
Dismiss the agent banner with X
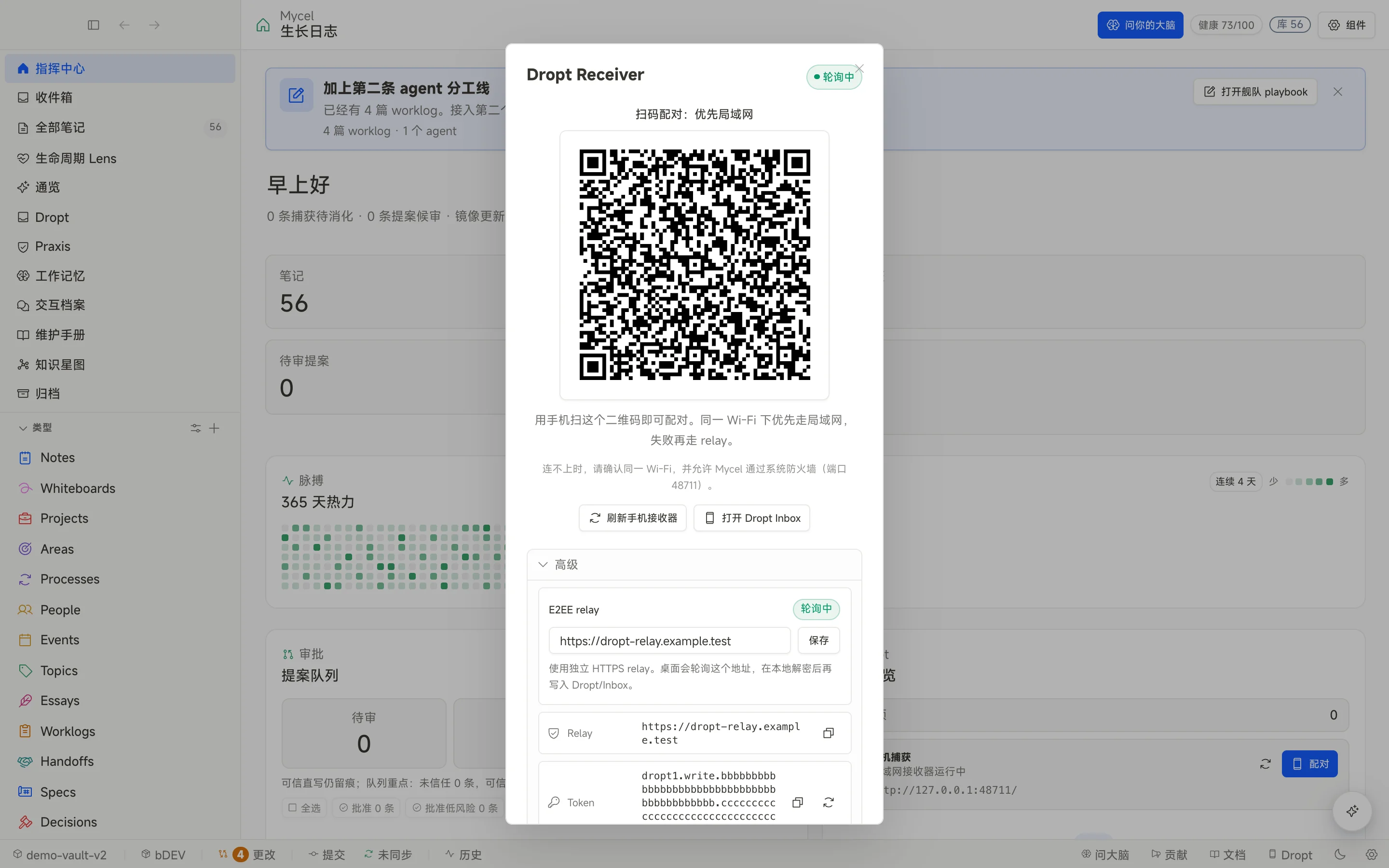1338,92
